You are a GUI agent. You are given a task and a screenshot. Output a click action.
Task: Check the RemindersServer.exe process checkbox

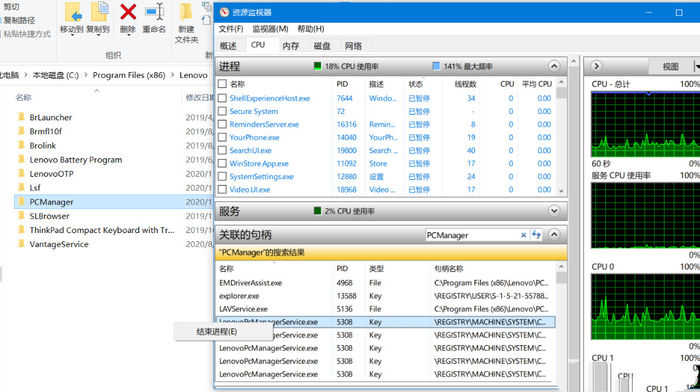[222, 124]
